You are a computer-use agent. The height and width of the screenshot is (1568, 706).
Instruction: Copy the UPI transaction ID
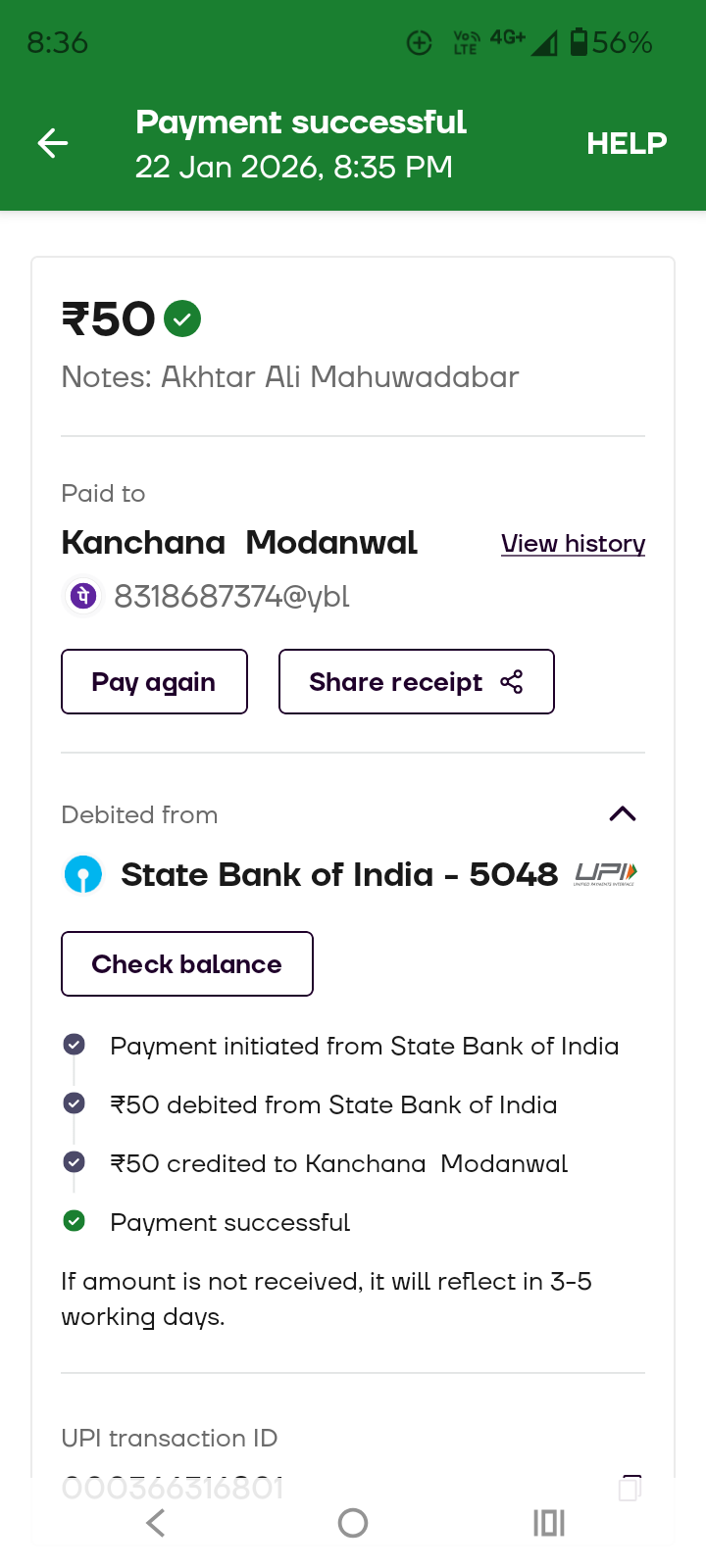pyautogui.click(x=630, y=1488)
